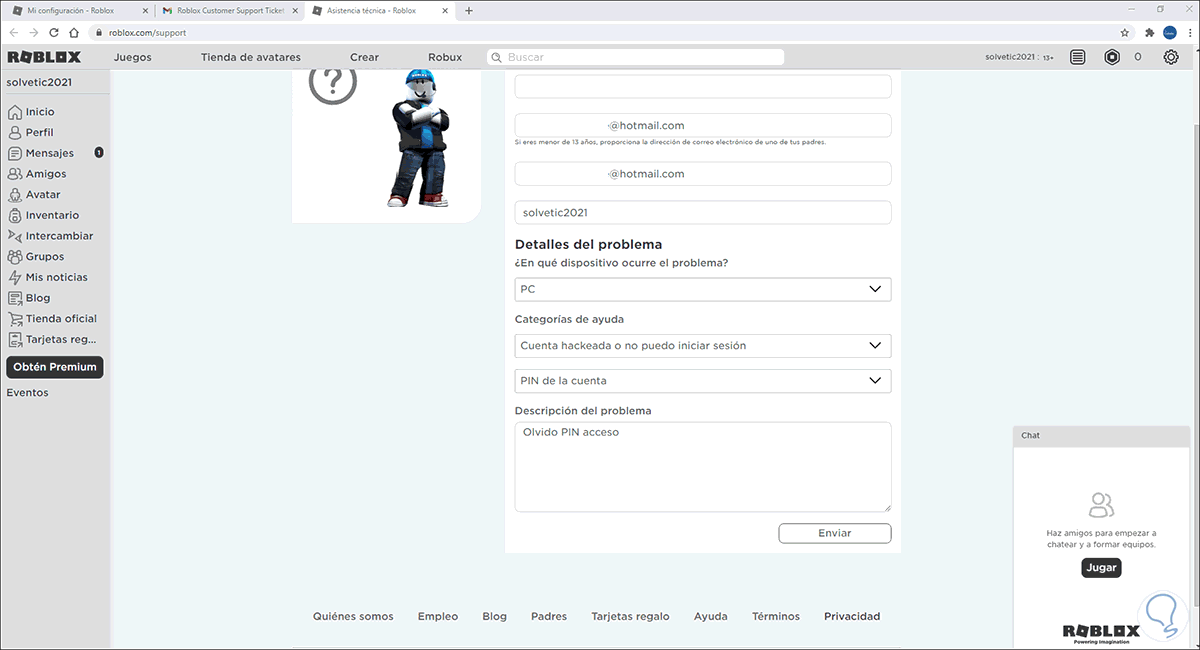Open browser extensions puzzle icon
This screenshot has height=650, width=1200.
tap(1149, 32)
